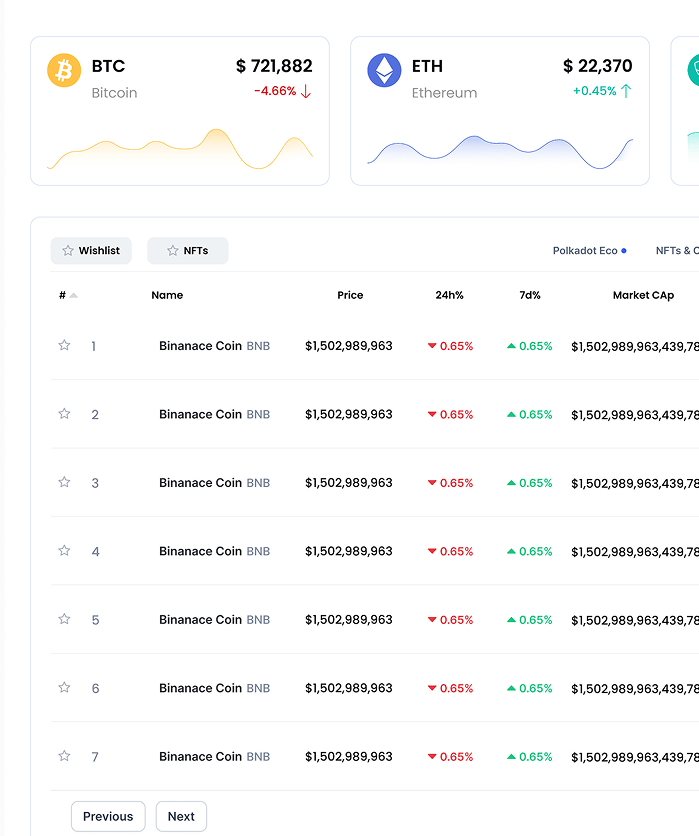Open the NFTs filter
Image resolution: width=699 pixels, height=836 pixels.
tap(188, 251)
